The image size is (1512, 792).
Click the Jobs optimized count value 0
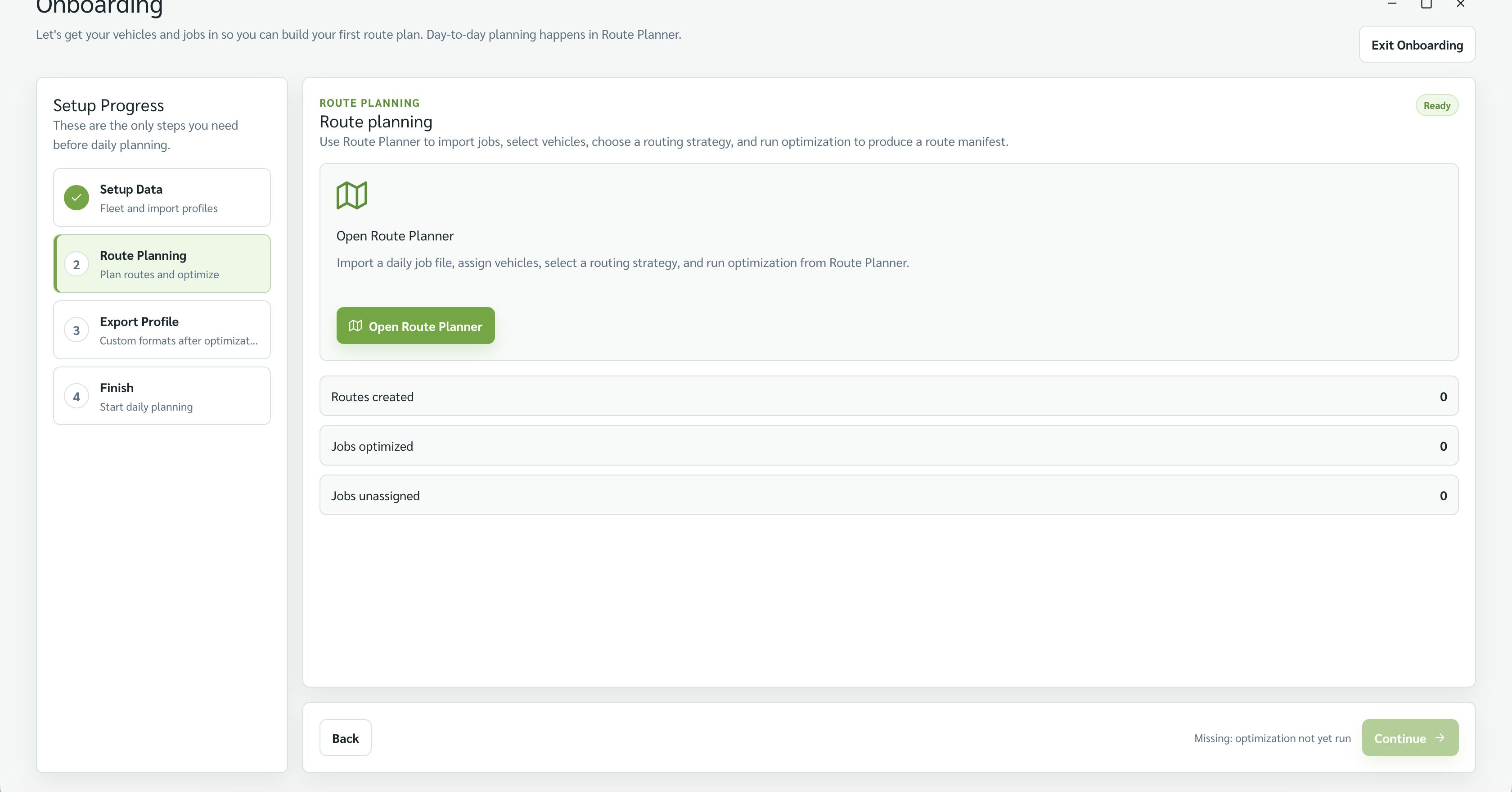click(x=1443, y=447)
